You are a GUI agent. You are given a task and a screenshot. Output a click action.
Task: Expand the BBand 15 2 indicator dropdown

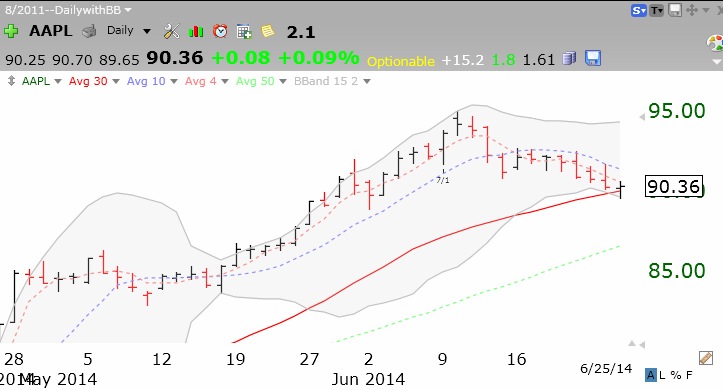click(x=367, y=81)
